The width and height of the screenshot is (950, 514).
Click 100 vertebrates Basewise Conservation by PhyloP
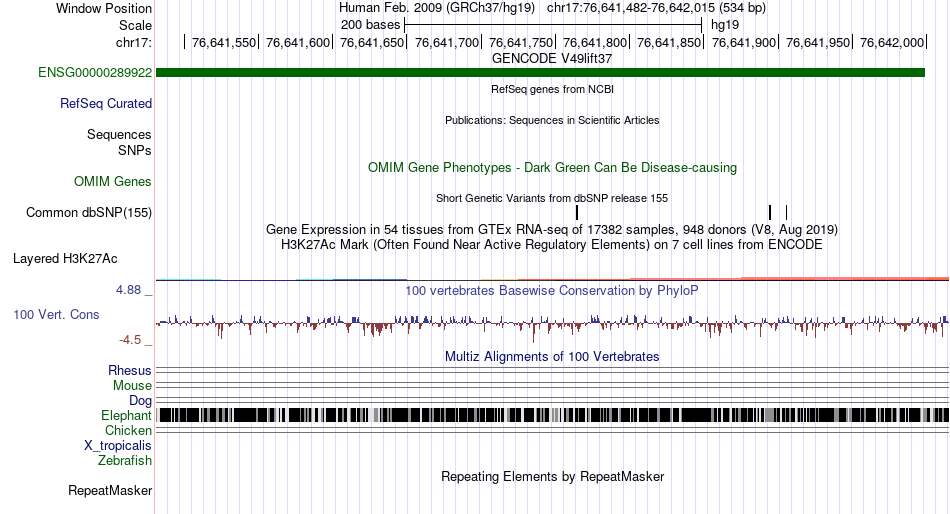point(552,290)
